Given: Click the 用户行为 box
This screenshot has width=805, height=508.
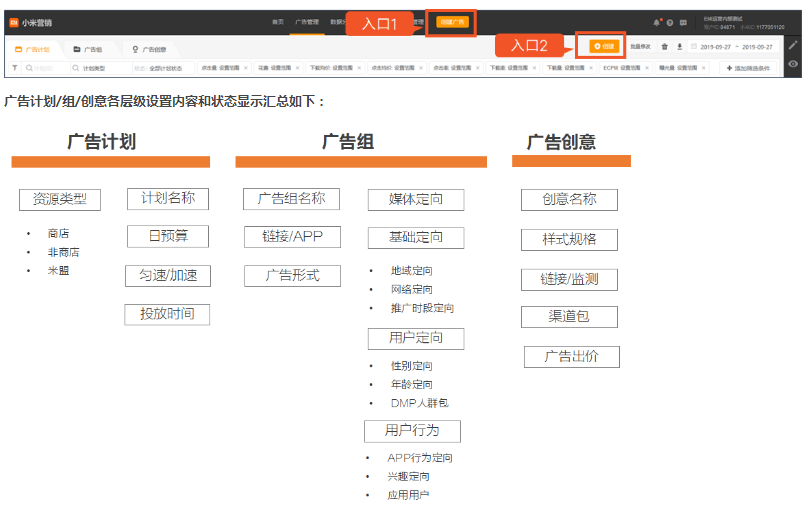Looking at the screenshot, I should click(412, 430).
